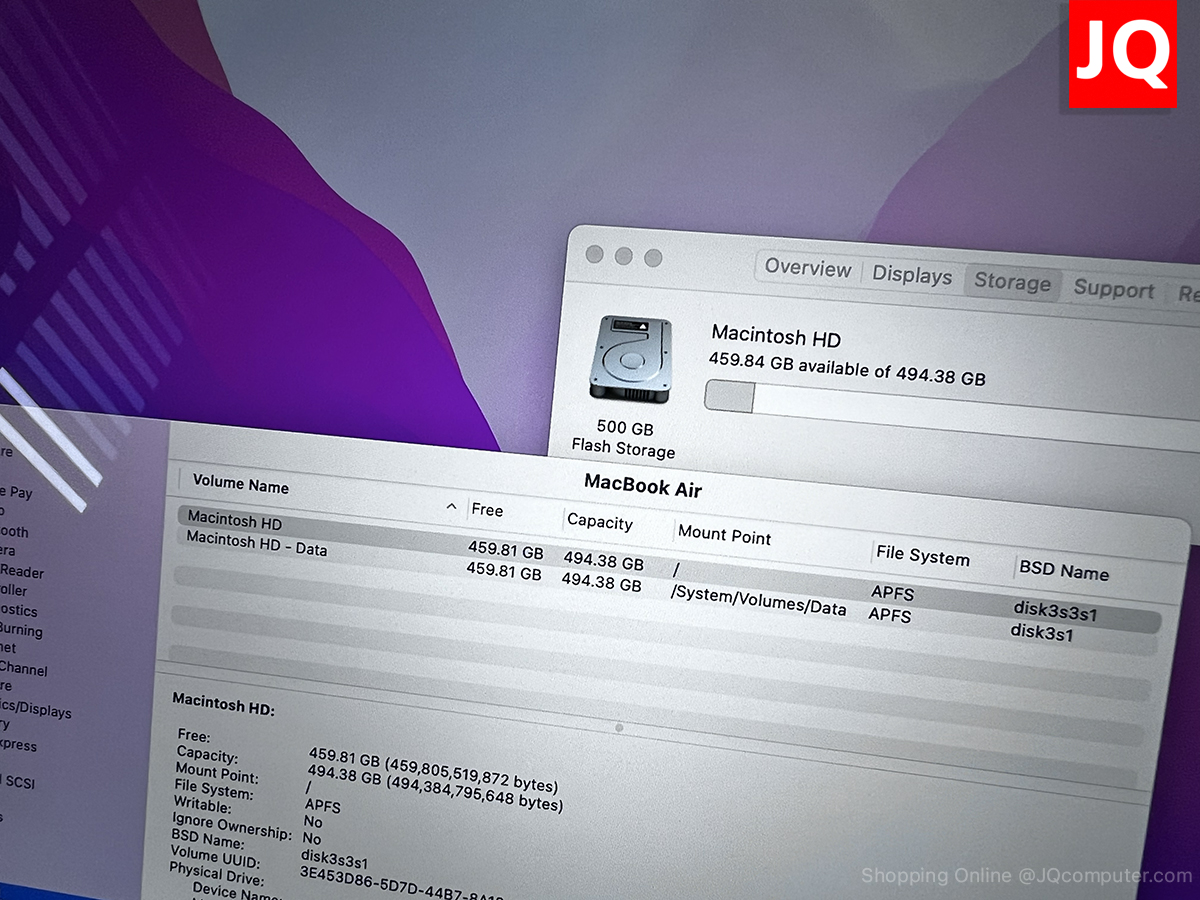This screenshot has height=900, width=1200.
Task: Click the "500 GB Flash Storage" label
Action: [x=624, y=438]
